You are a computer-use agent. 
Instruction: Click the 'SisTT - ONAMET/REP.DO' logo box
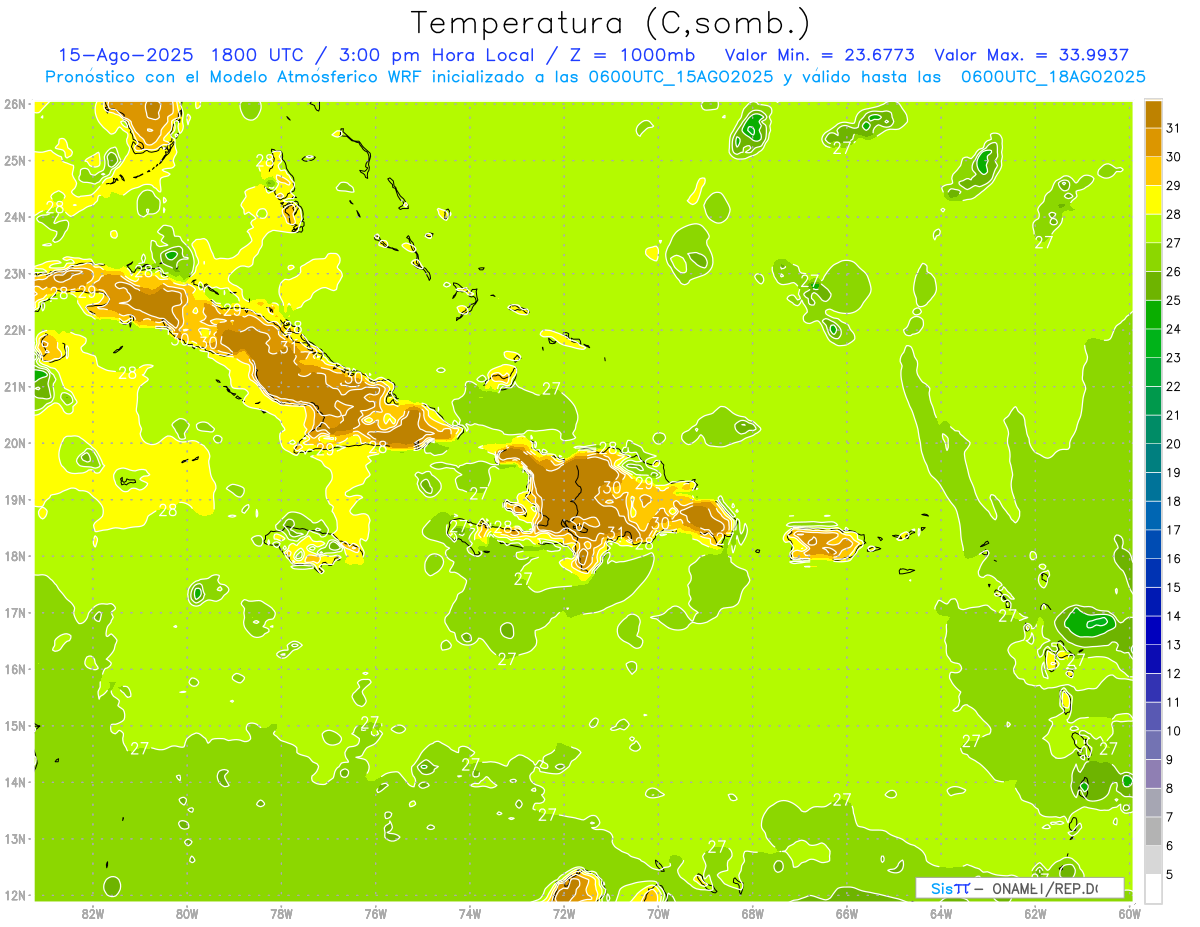click(x=1019, y=888)
